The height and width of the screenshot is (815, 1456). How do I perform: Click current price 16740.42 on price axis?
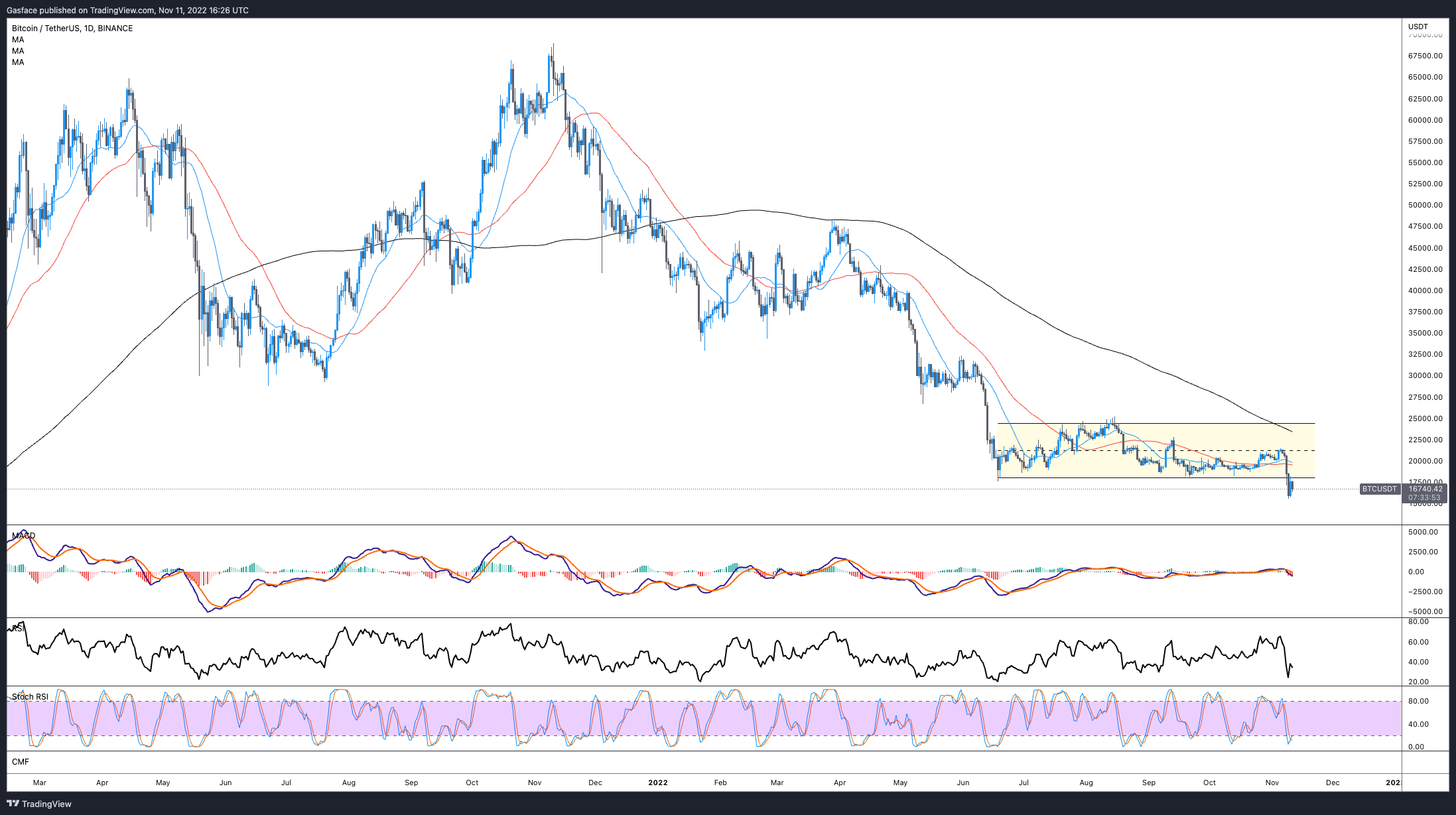pos(1425,489)
